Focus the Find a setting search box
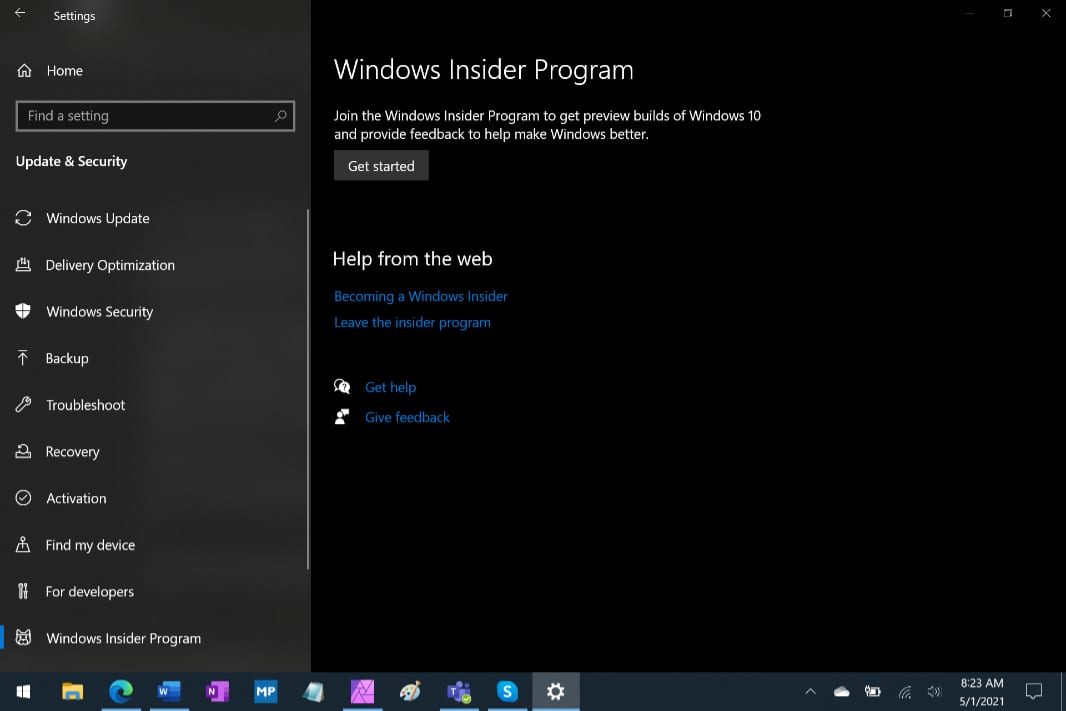The image size is (1066, 711). click(x=145, y=116)
